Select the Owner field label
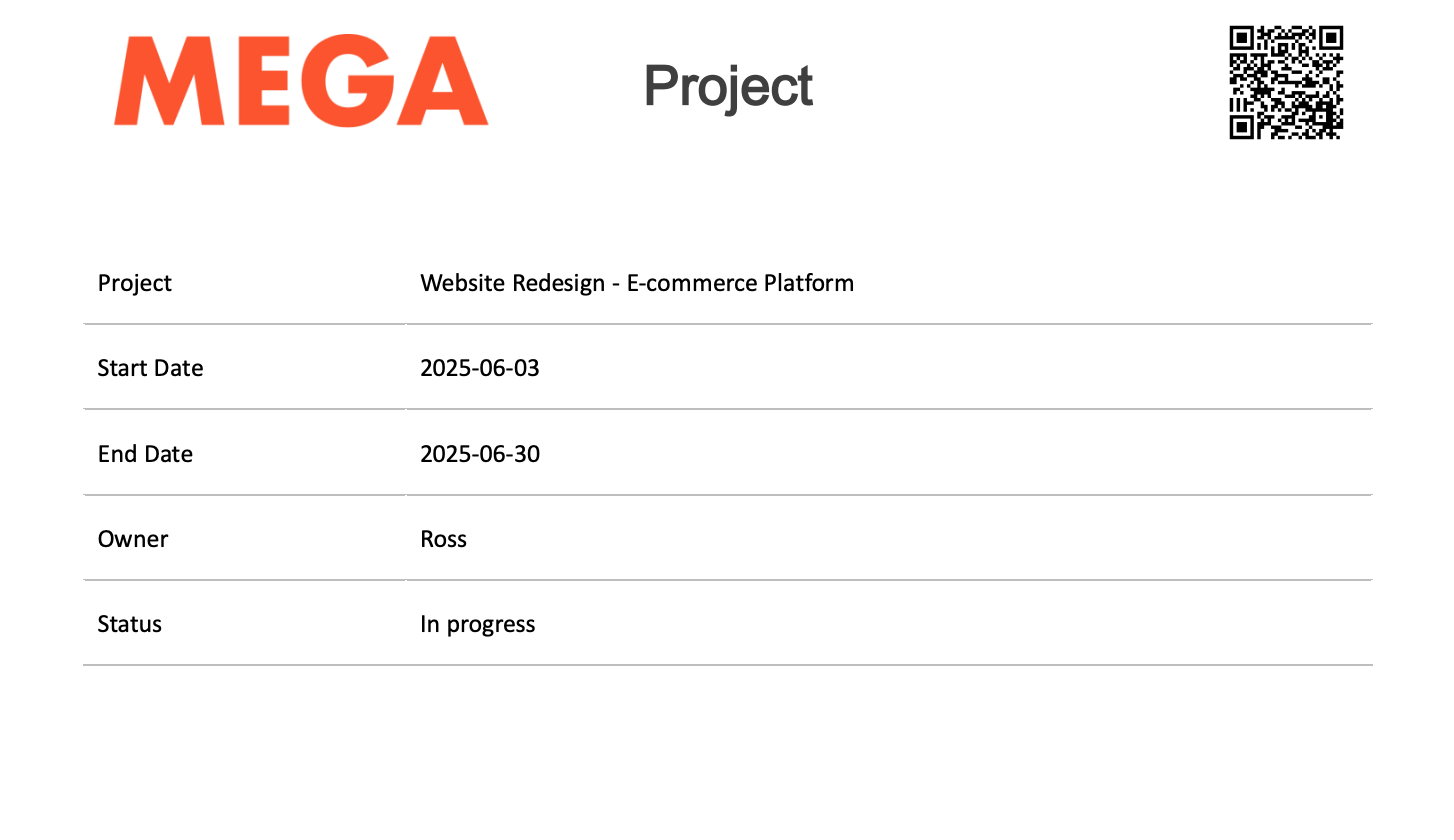 (x=133, y=539)
